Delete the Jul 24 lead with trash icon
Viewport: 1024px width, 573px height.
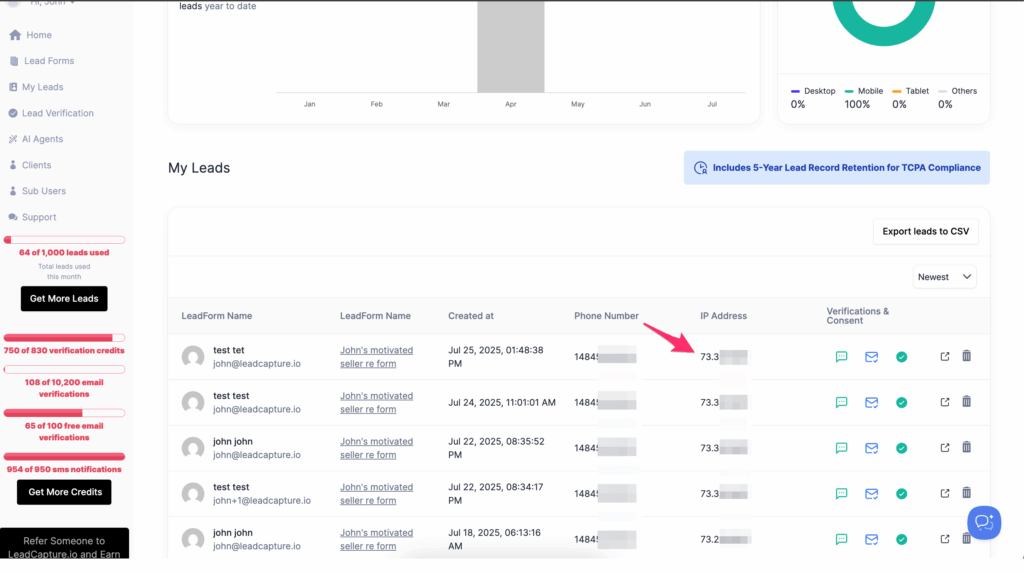tap(966, 402)
